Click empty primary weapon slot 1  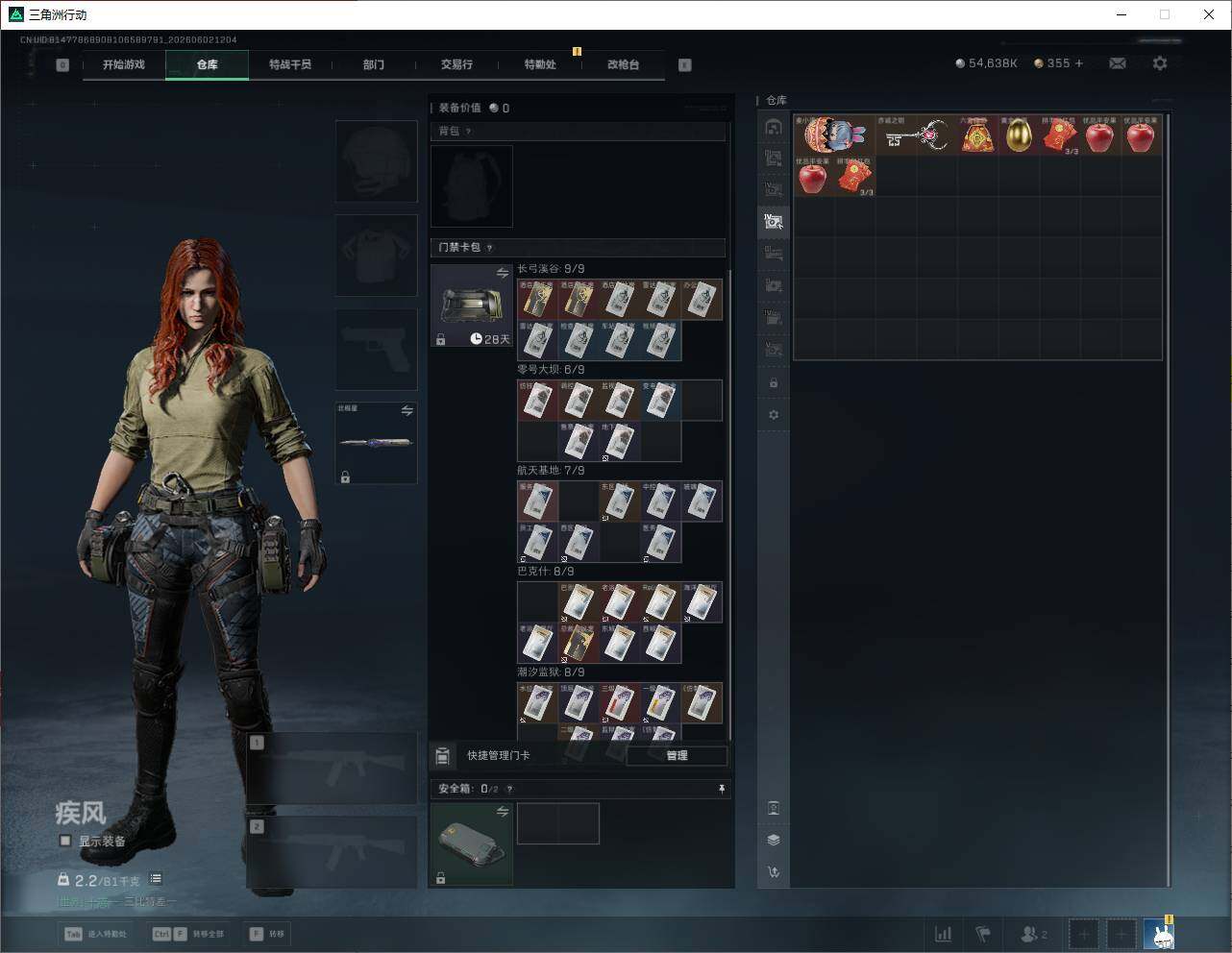click(x=333, y=770)
